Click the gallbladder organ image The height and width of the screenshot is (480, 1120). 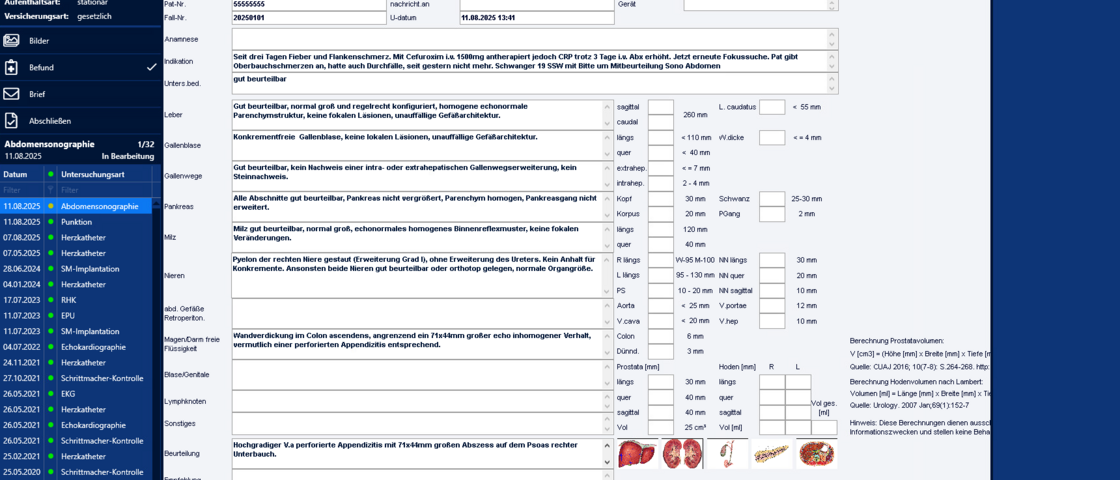[x=727, y=454]
